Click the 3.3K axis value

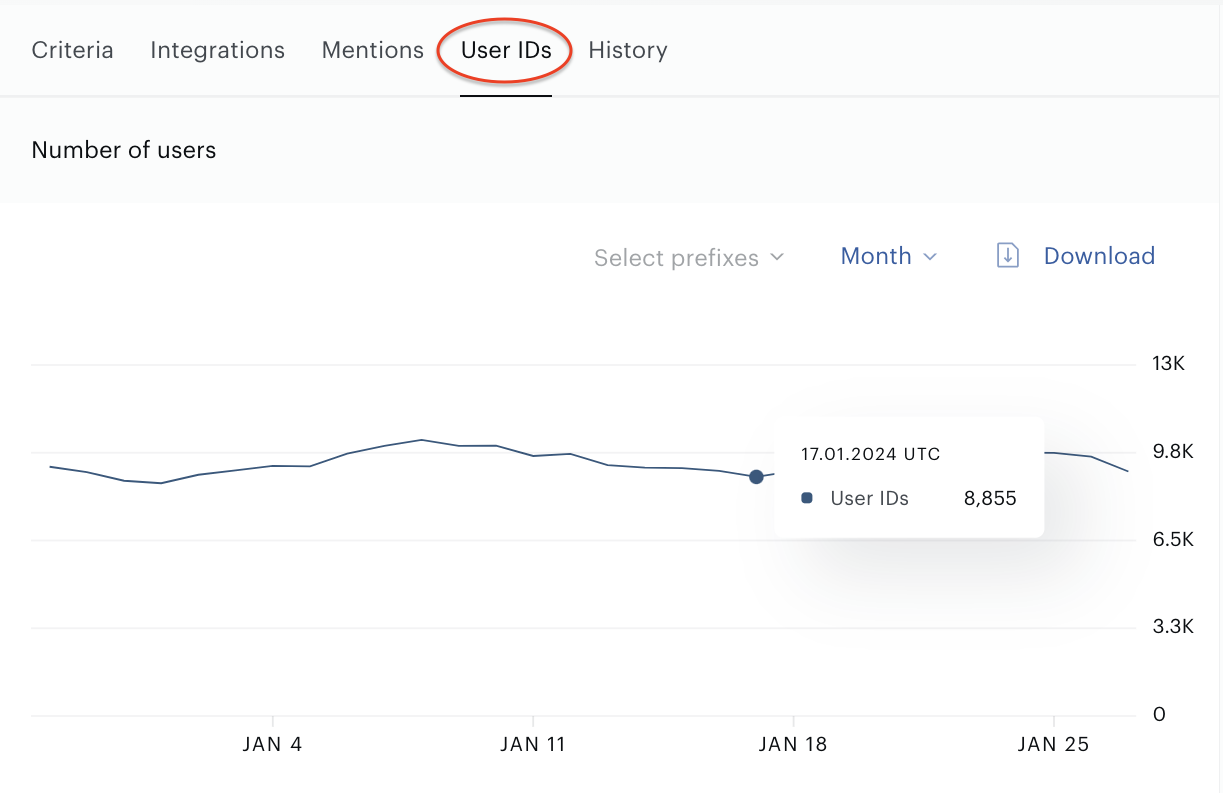coord(1173,627)
